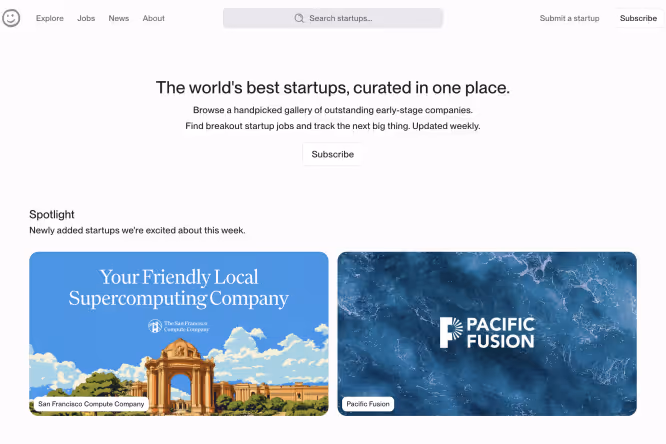Click Submit a startup link

[569, 18]
